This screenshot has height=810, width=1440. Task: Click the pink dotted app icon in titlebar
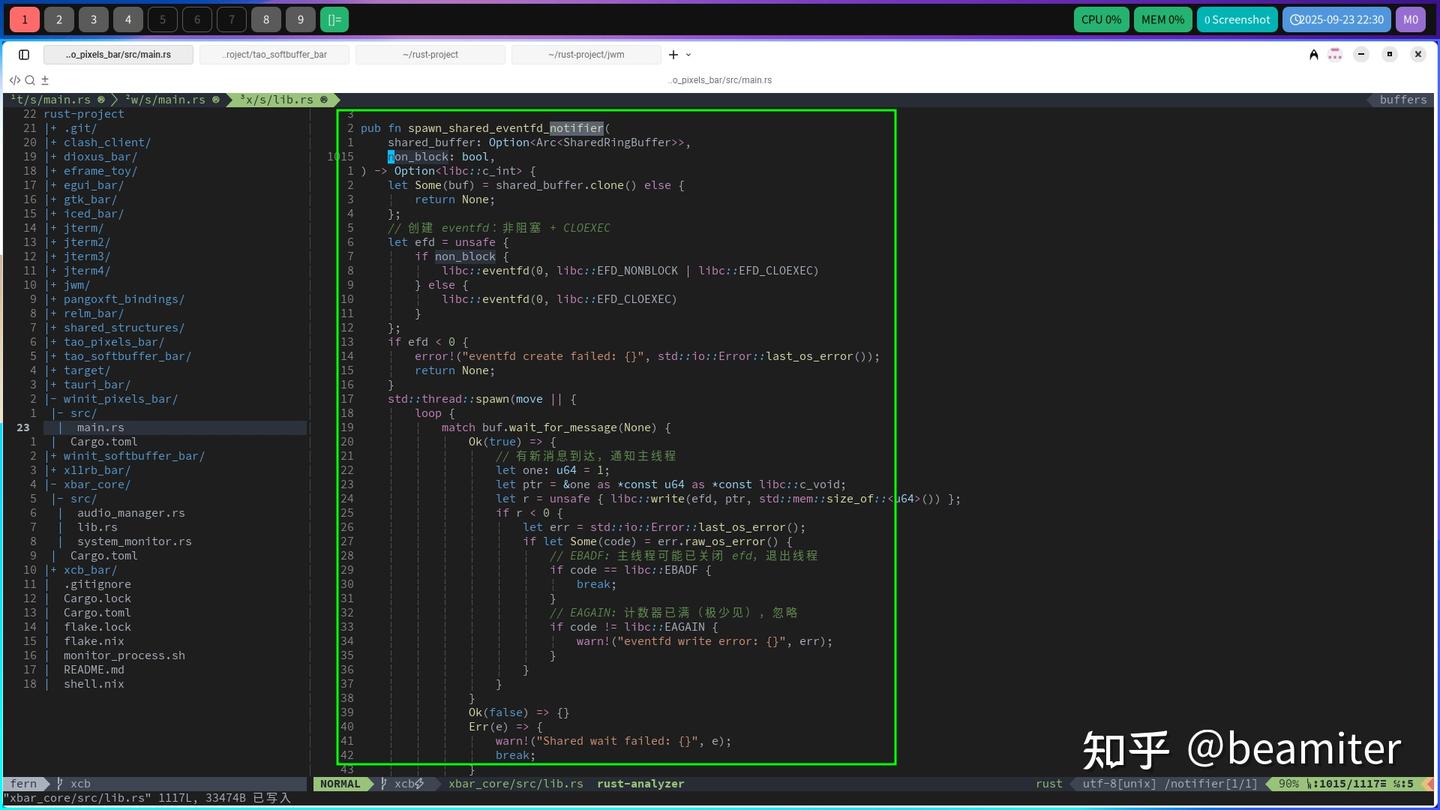click(1334, 55)
